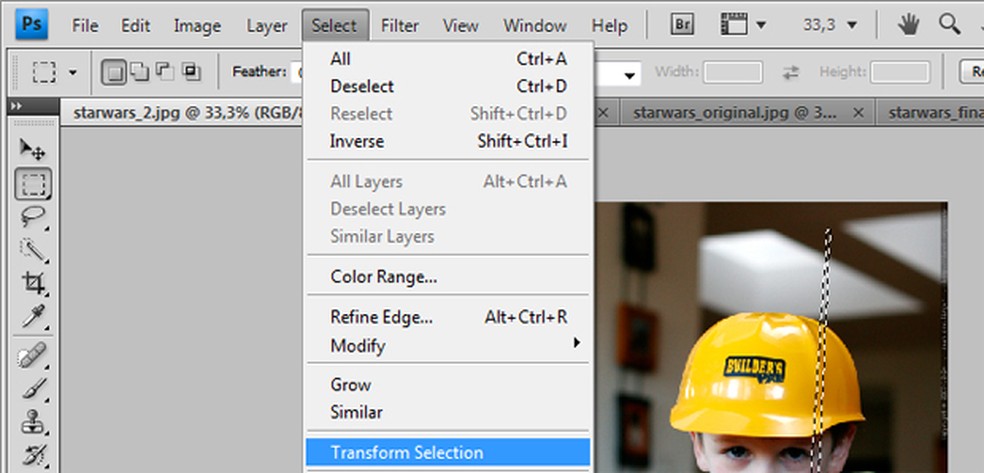
Task: Select the Healing Brush tool
Action: click(33, 356)
